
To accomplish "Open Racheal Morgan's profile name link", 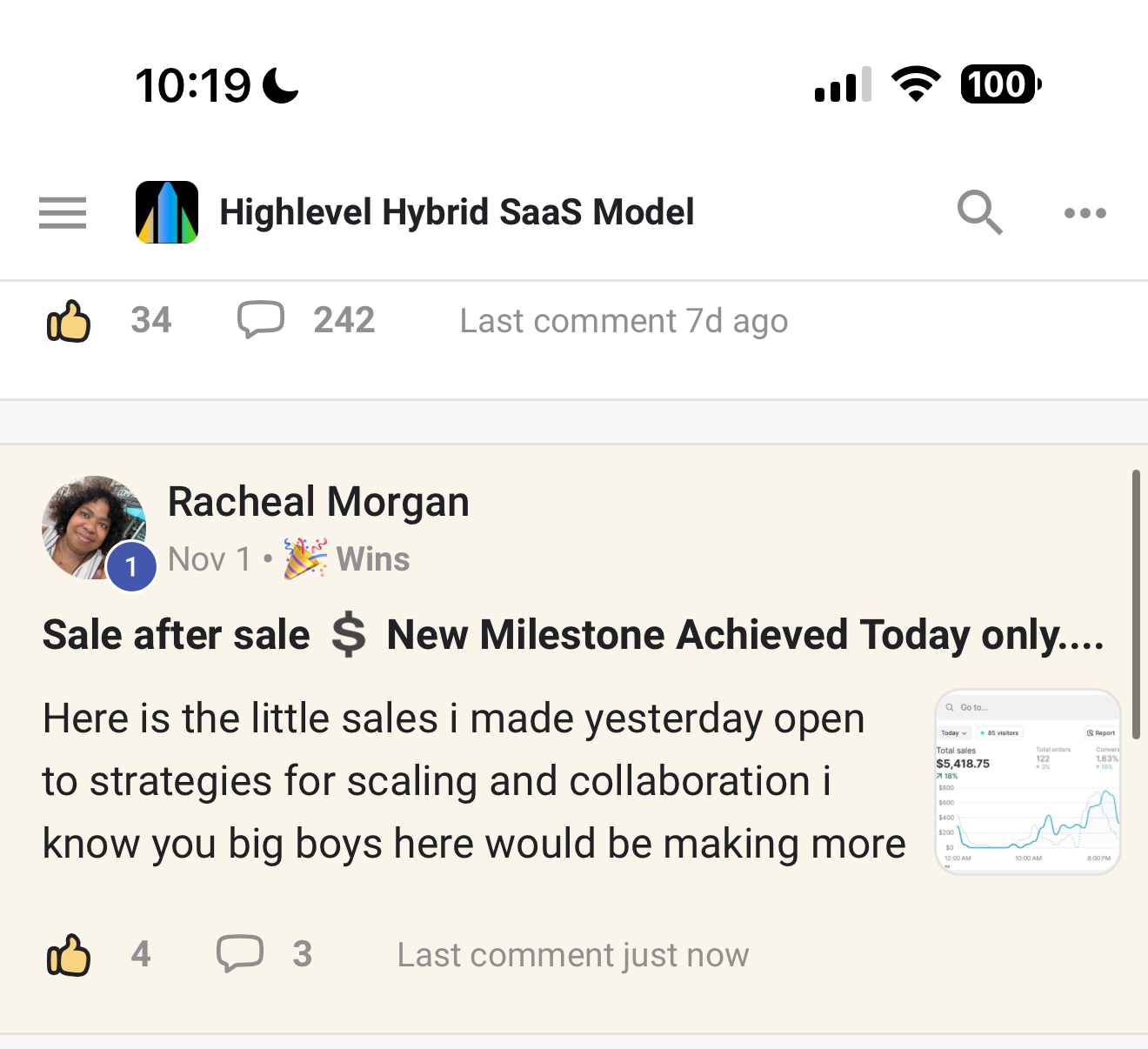I will point(318,502).
